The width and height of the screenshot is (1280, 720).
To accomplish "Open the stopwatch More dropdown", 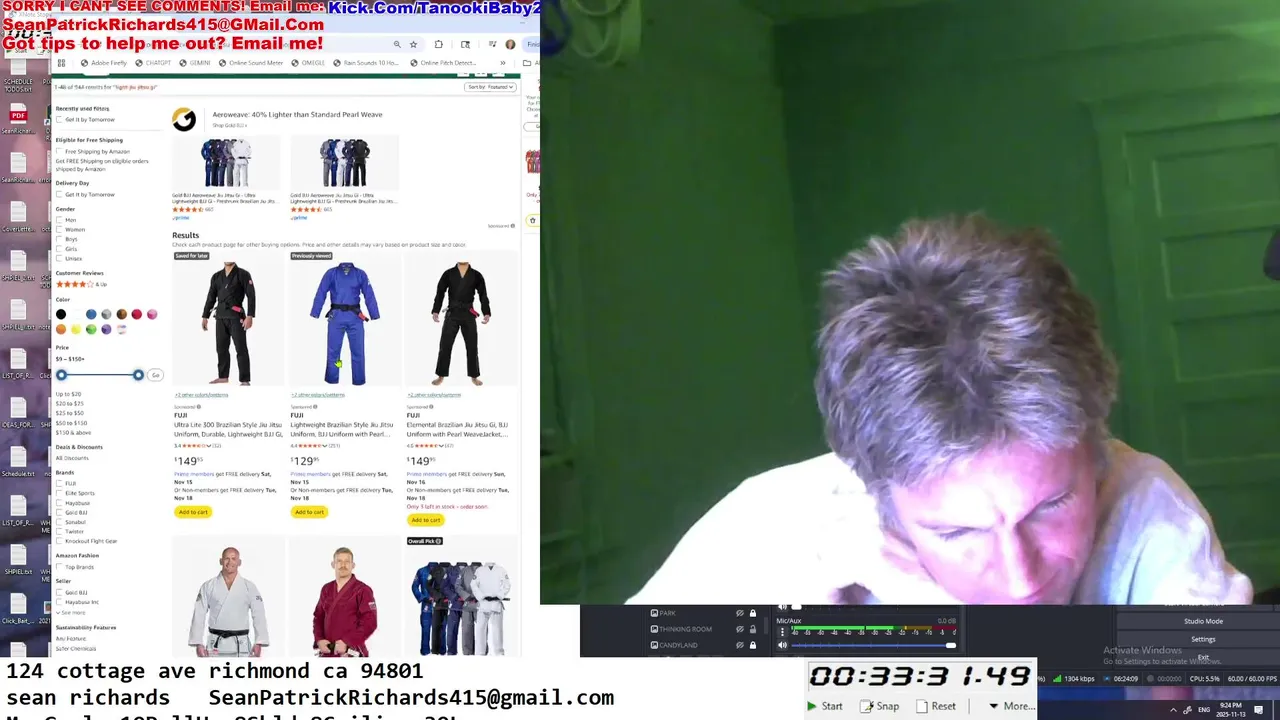I will coord(1011,706).
